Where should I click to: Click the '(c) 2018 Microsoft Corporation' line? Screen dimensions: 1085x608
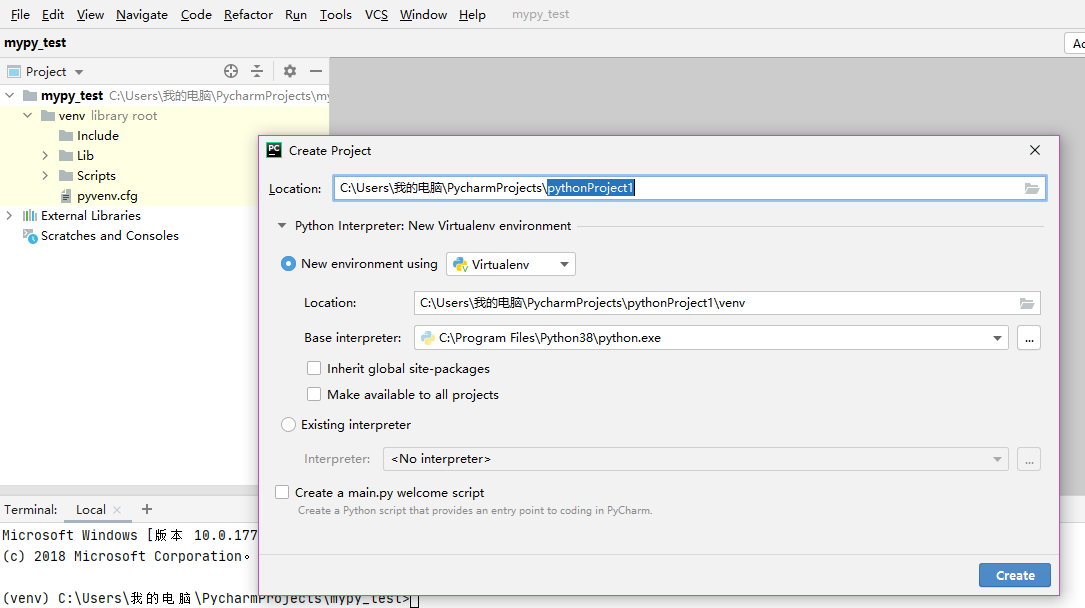126,556
